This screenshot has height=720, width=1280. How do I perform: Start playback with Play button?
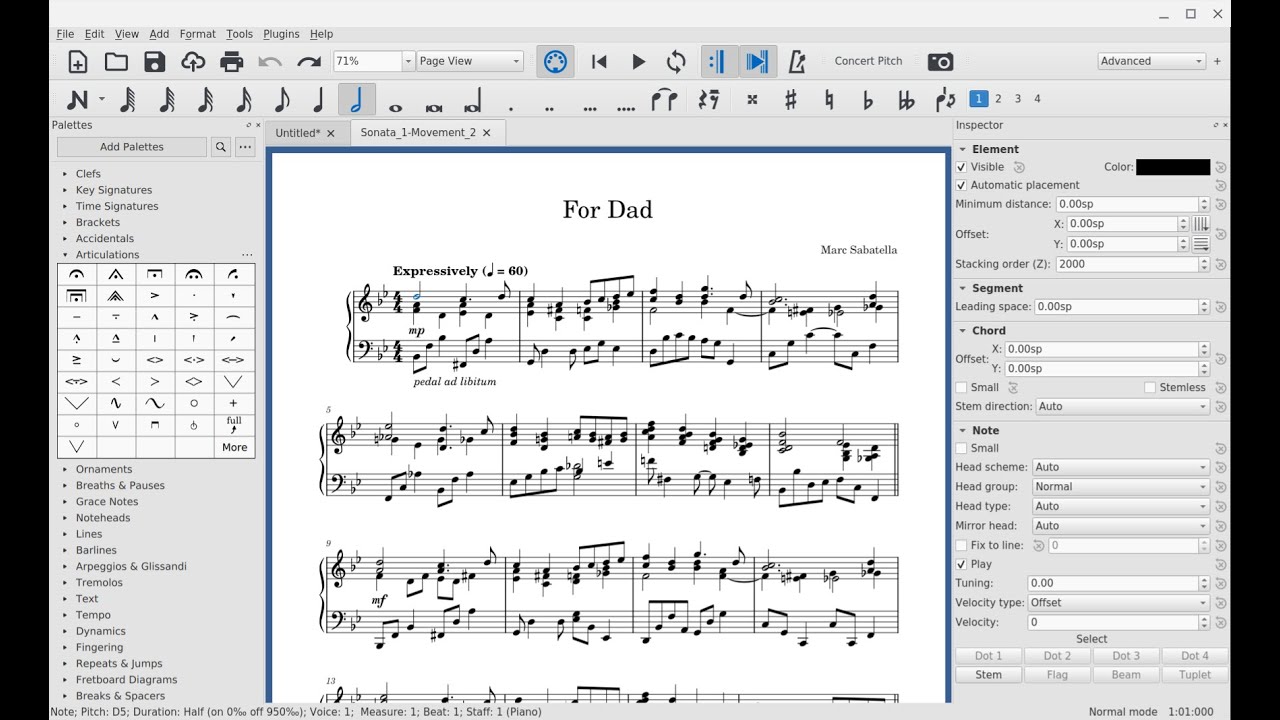(x=638, y=62)
